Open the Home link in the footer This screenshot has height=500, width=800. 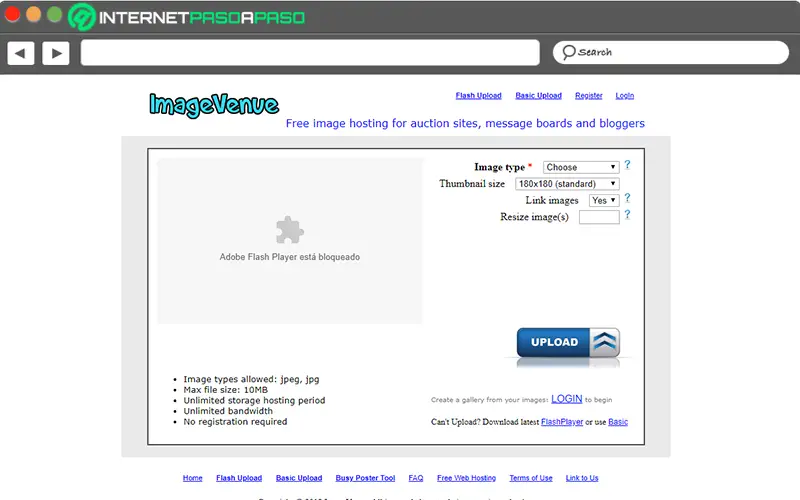(x=192, y=478)
